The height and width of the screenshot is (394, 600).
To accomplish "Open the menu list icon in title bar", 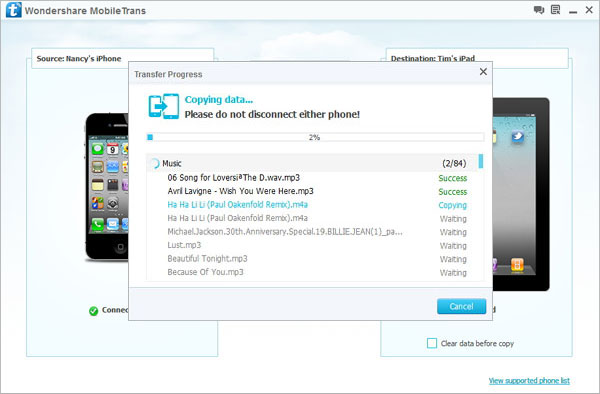I will coord(556,10).
